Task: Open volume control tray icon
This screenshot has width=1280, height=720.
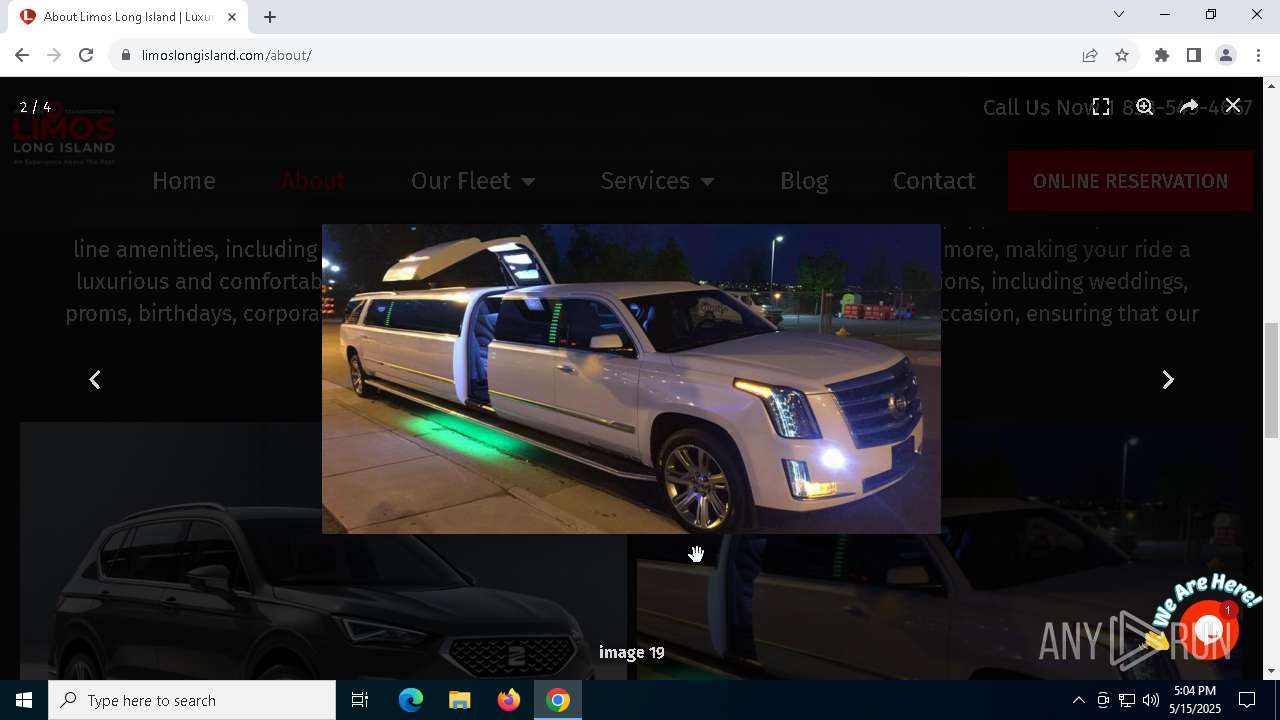Action: [x=1151, y=700]
